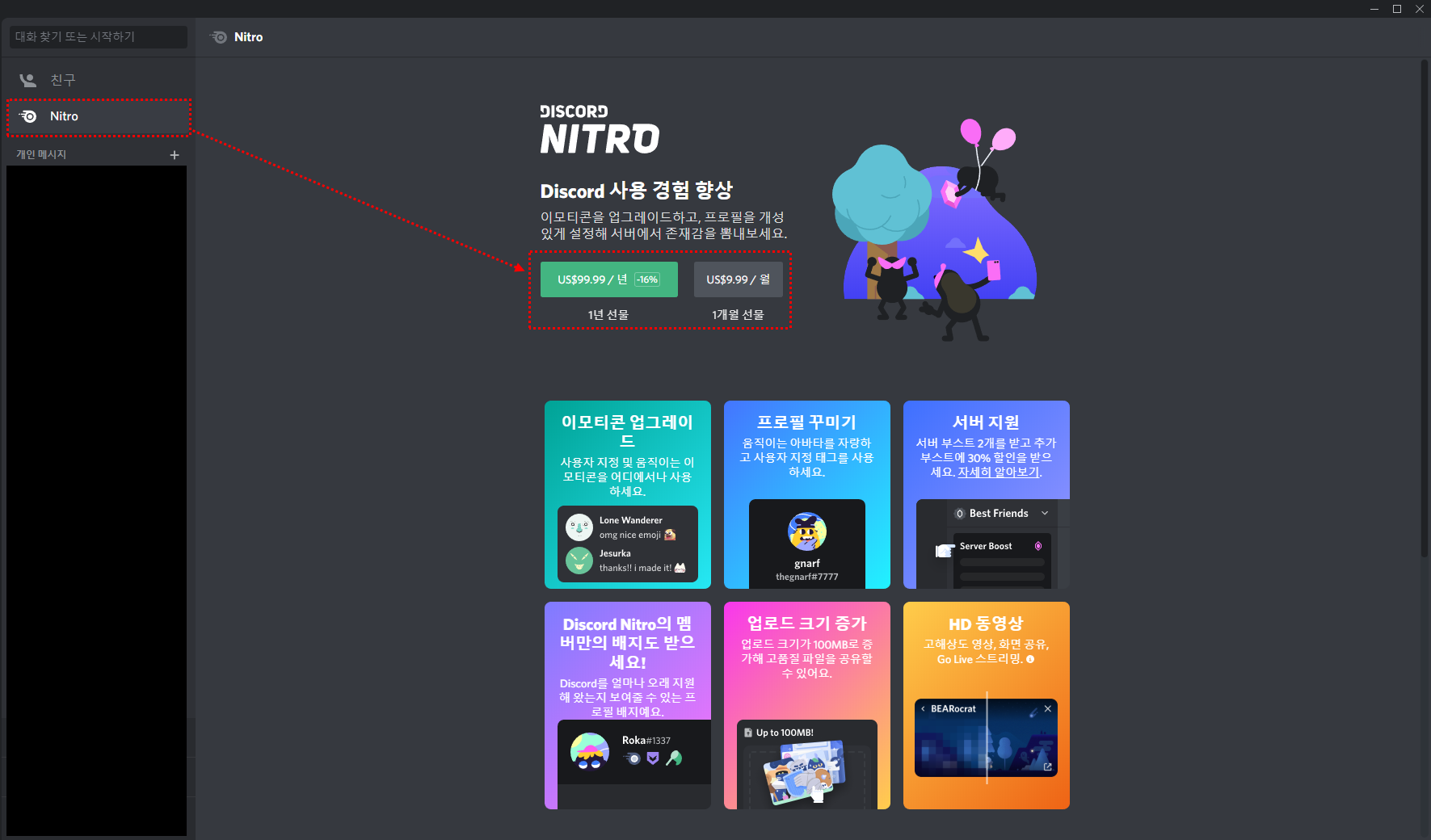The height and width of the screenshot is (840, 1431).
Task: Click the BEARocrat video thumbnail
Action: coord(986,737)
